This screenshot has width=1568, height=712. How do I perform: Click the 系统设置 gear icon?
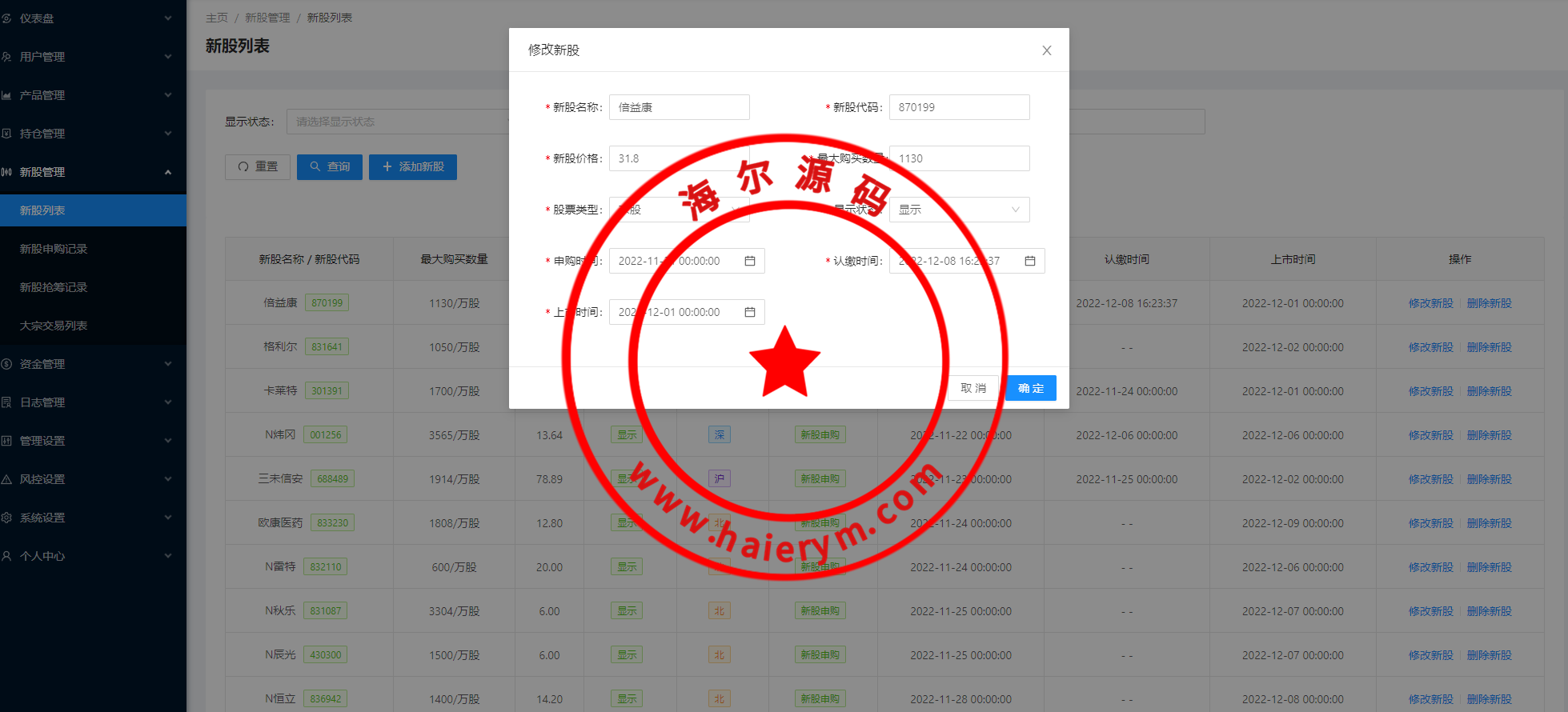pyautogui.click(x=6, y=518)
